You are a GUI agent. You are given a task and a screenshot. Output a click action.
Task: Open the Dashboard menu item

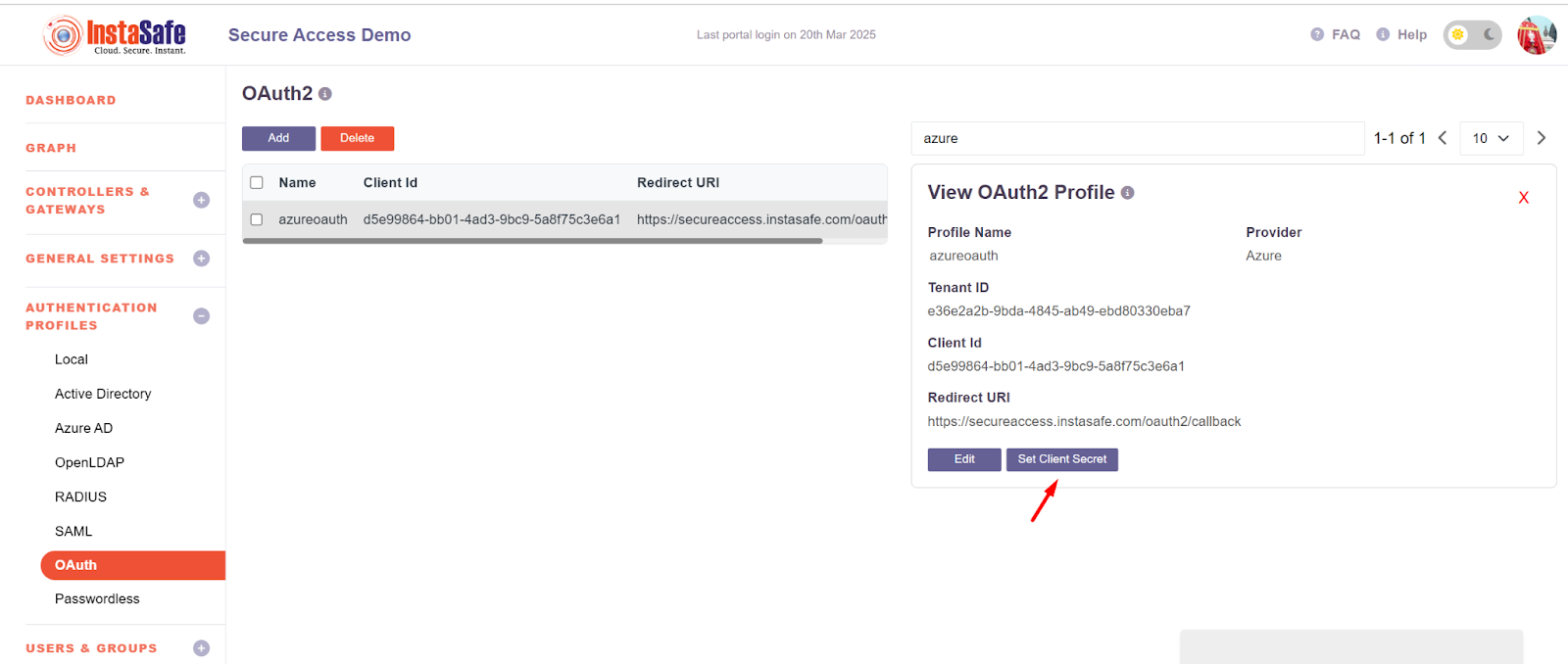[x=71, y=100]
